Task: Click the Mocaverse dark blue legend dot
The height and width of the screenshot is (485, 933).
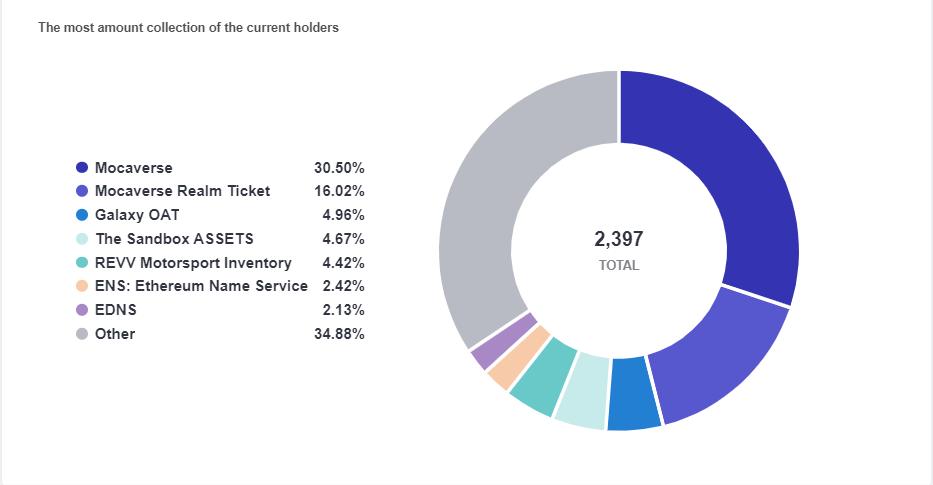Action: 82,168
